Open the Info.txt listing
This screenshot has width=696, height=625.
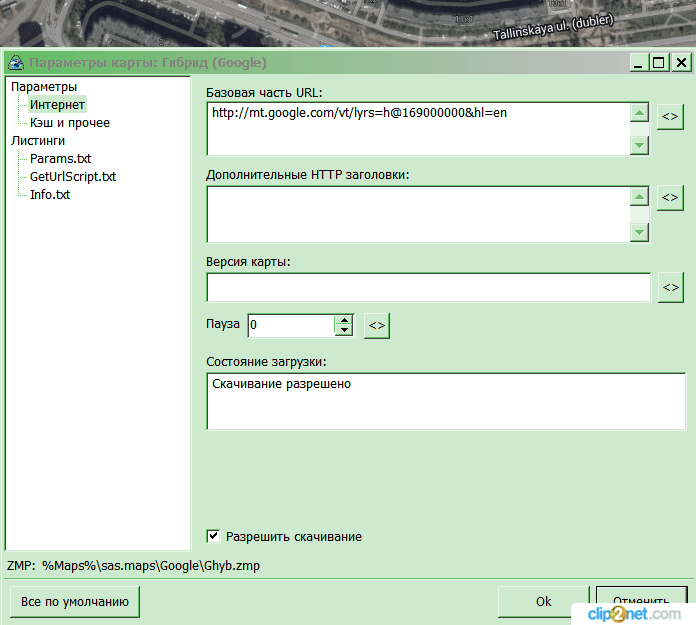[50, 195]
